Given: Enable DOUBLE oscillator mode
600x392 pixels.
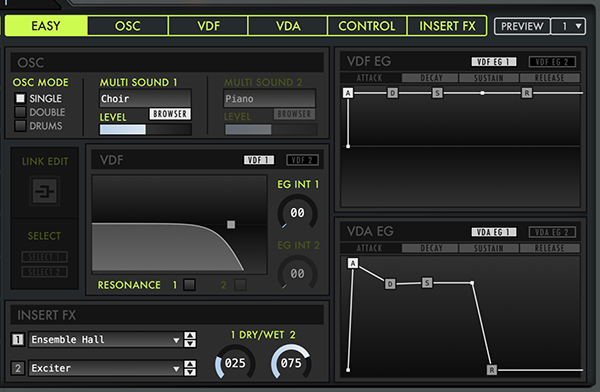Looking at the screenshot, I should coord(20,112).
